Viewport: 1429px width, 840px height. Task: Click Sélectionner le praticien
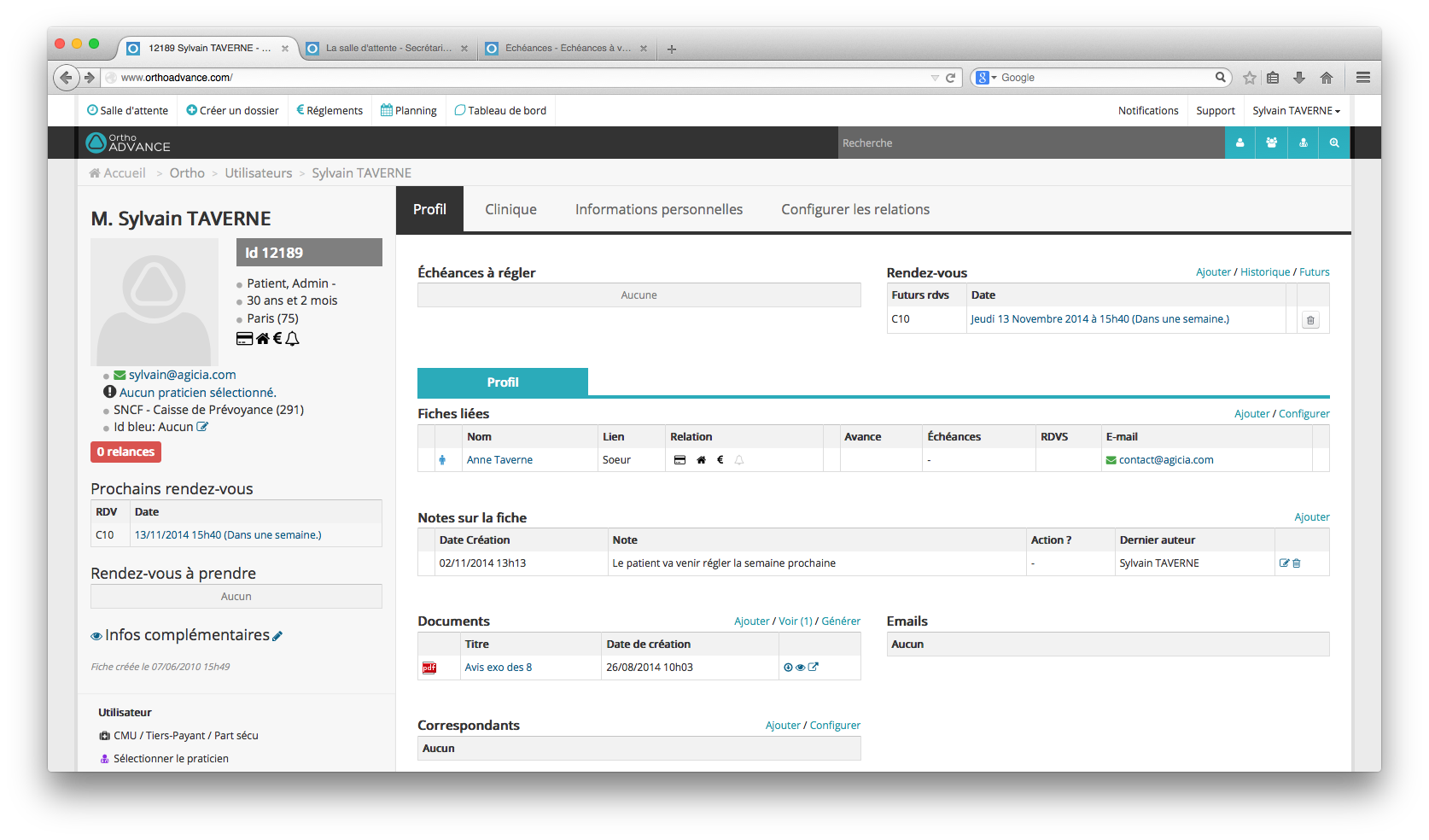pos(171,759)
